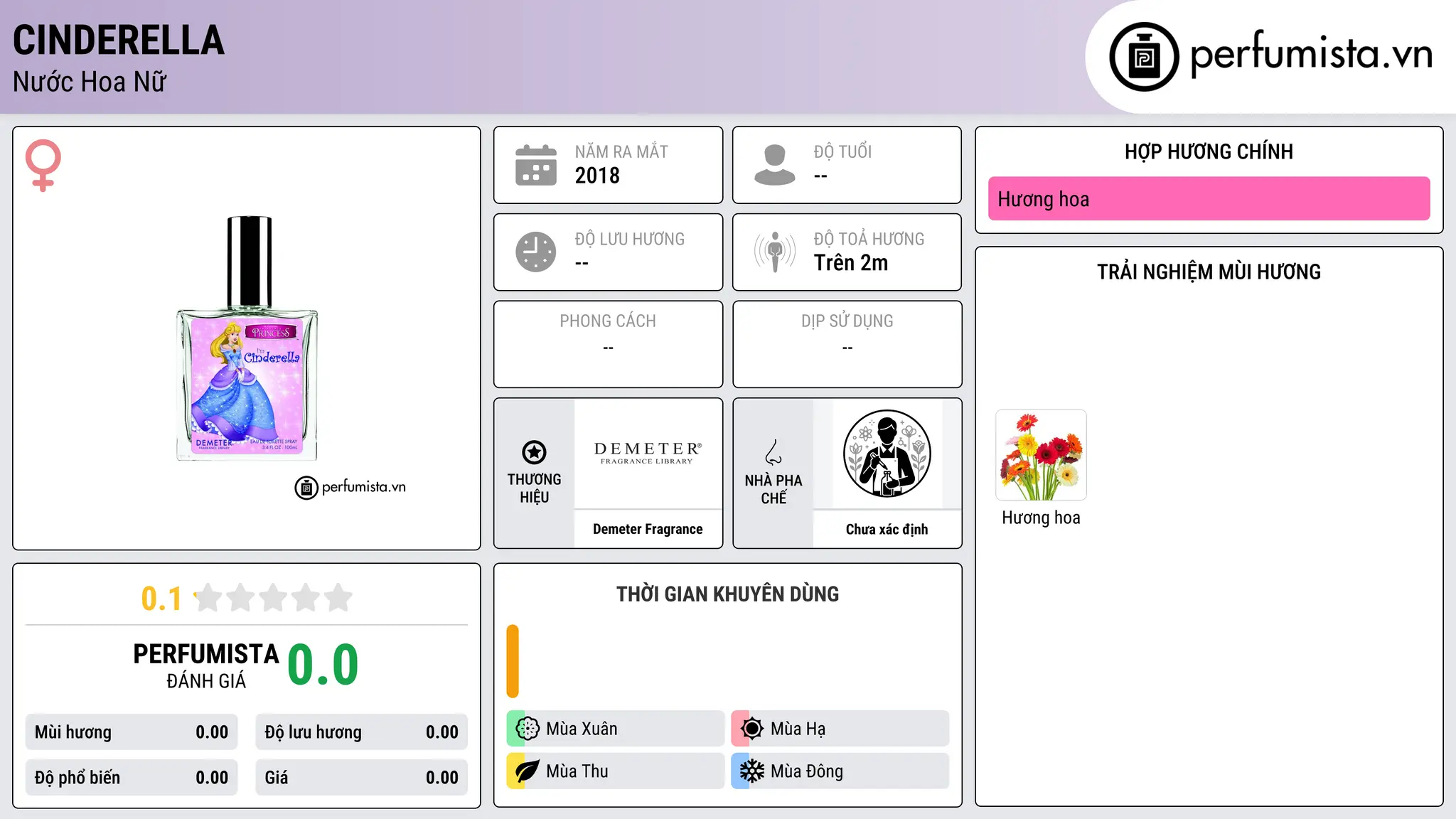This screenshot has width=1456, height=819.
Task: Click the Trên 2m sillage value
Action: (851, 263)
